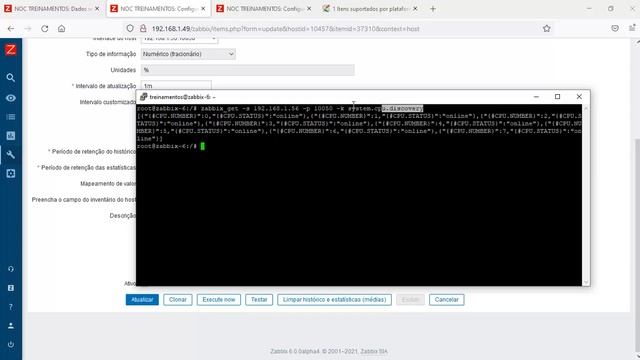Screen dimensions: 640x360
Task: Open the Interface do host dropdown
Action: tap(179, 40)
